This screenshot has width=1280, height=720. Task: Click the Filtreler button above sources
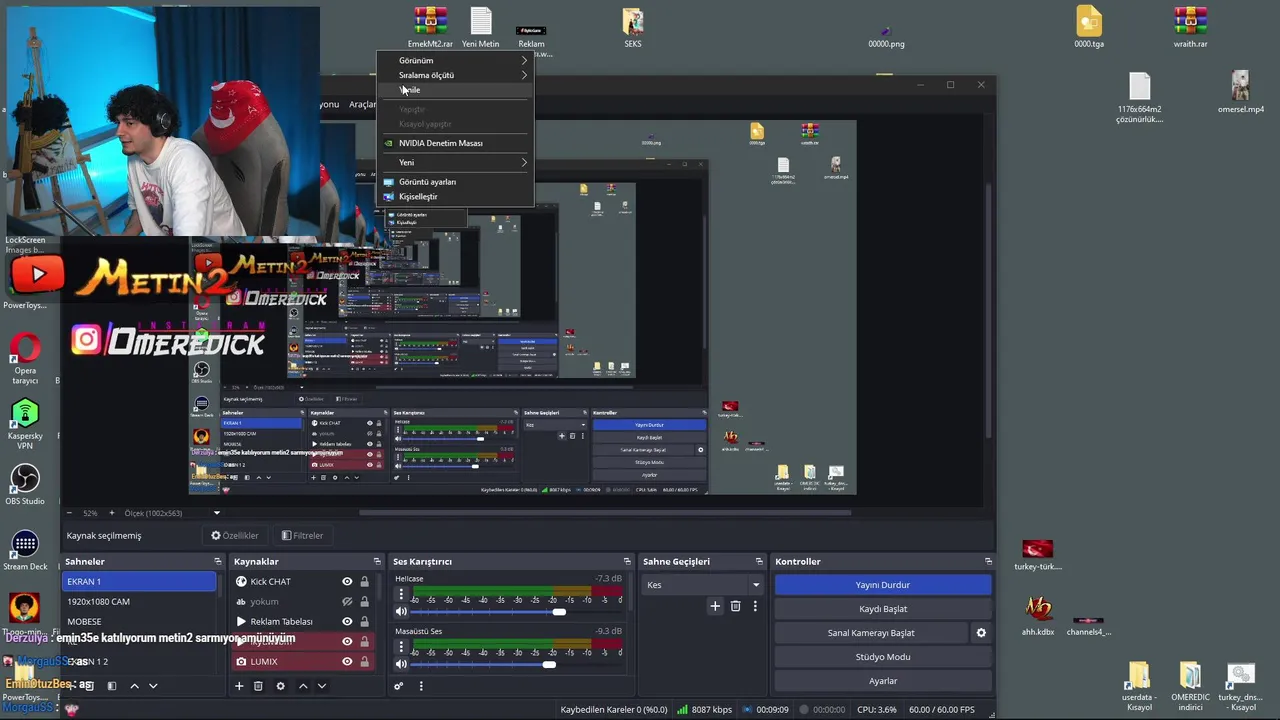click(x=302, y=536)
